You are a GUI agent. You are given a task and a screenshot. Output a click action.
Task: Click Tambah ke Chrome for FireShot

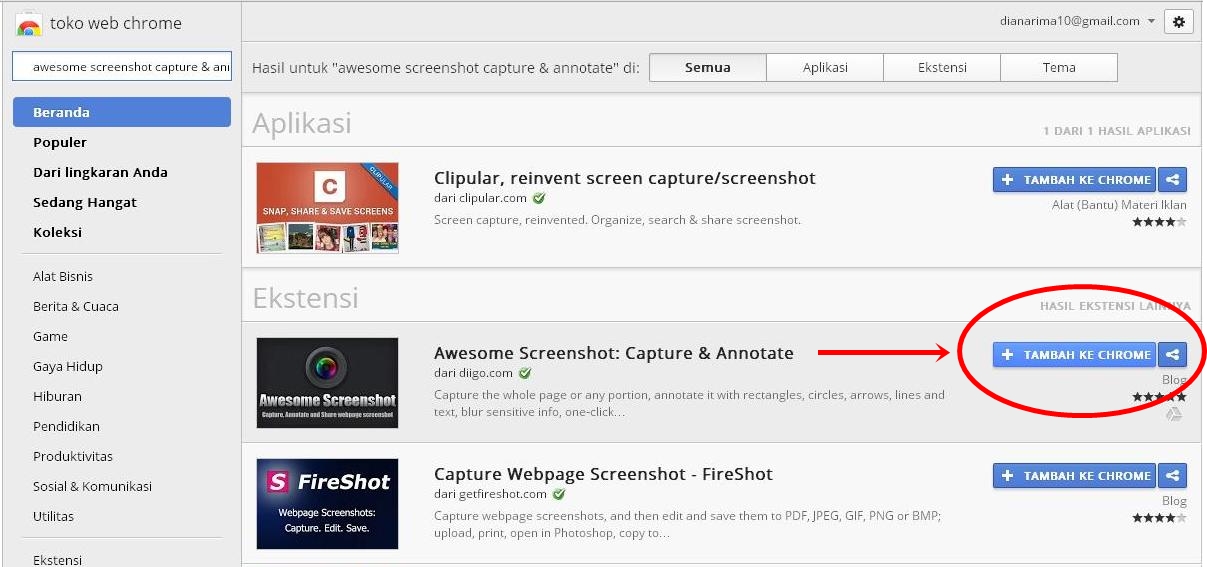[x=1074, y=476]
